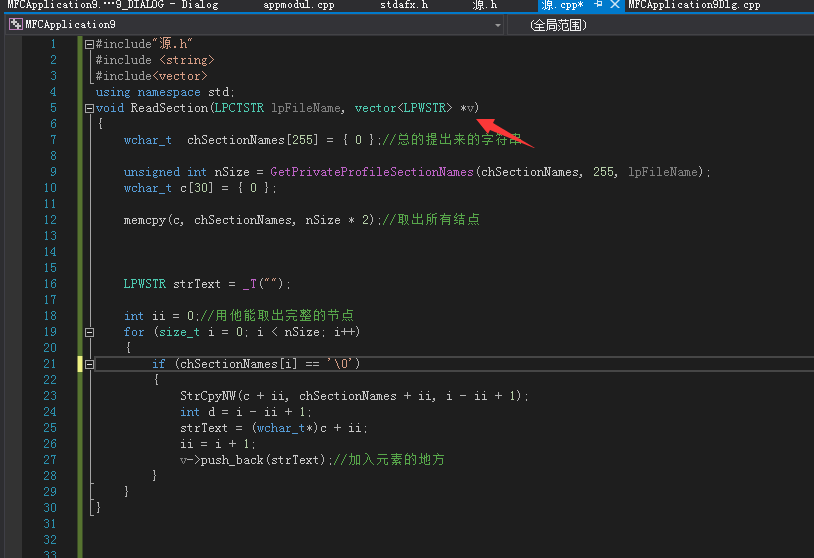This screenshot has height=558, width=814.
Task: Click the StrCpyNW call on line 23
Action: [208, 396]
